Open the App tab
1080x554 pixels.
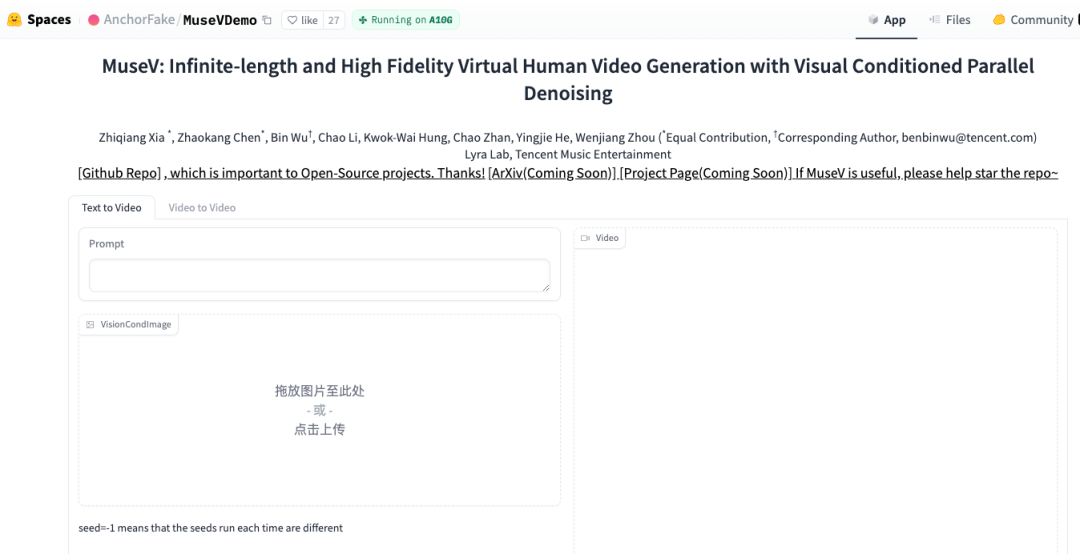[x=886, y=20]
